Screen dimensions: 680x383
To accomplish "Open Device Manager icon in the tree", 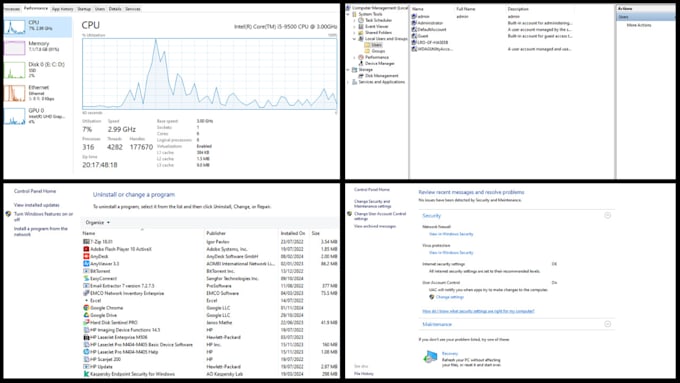I will pyautogui.click(x=361, y=63).
